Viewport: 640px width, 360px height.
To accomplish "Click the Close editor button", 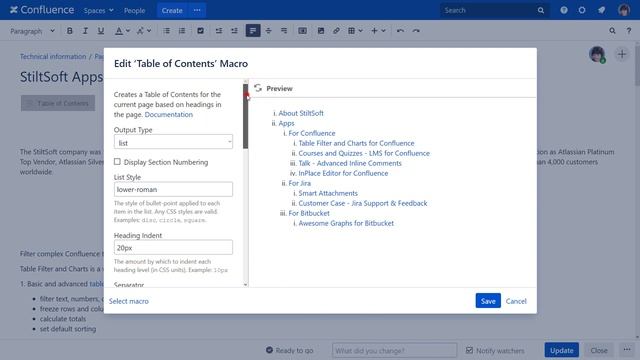I will coord(599,350).
